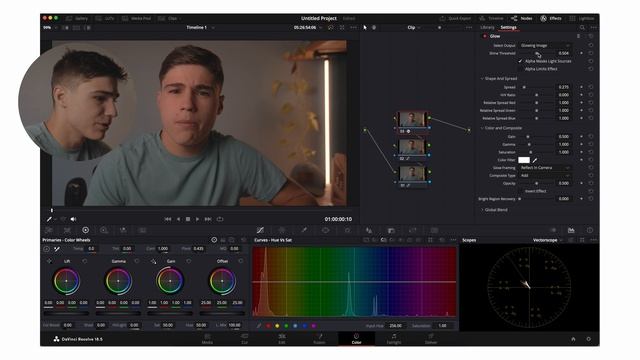Viewport: 640px width, 360px height.
Task: Open the Vectorscope type dropdown
Action: pyautogui.click(x=547, y=240)
